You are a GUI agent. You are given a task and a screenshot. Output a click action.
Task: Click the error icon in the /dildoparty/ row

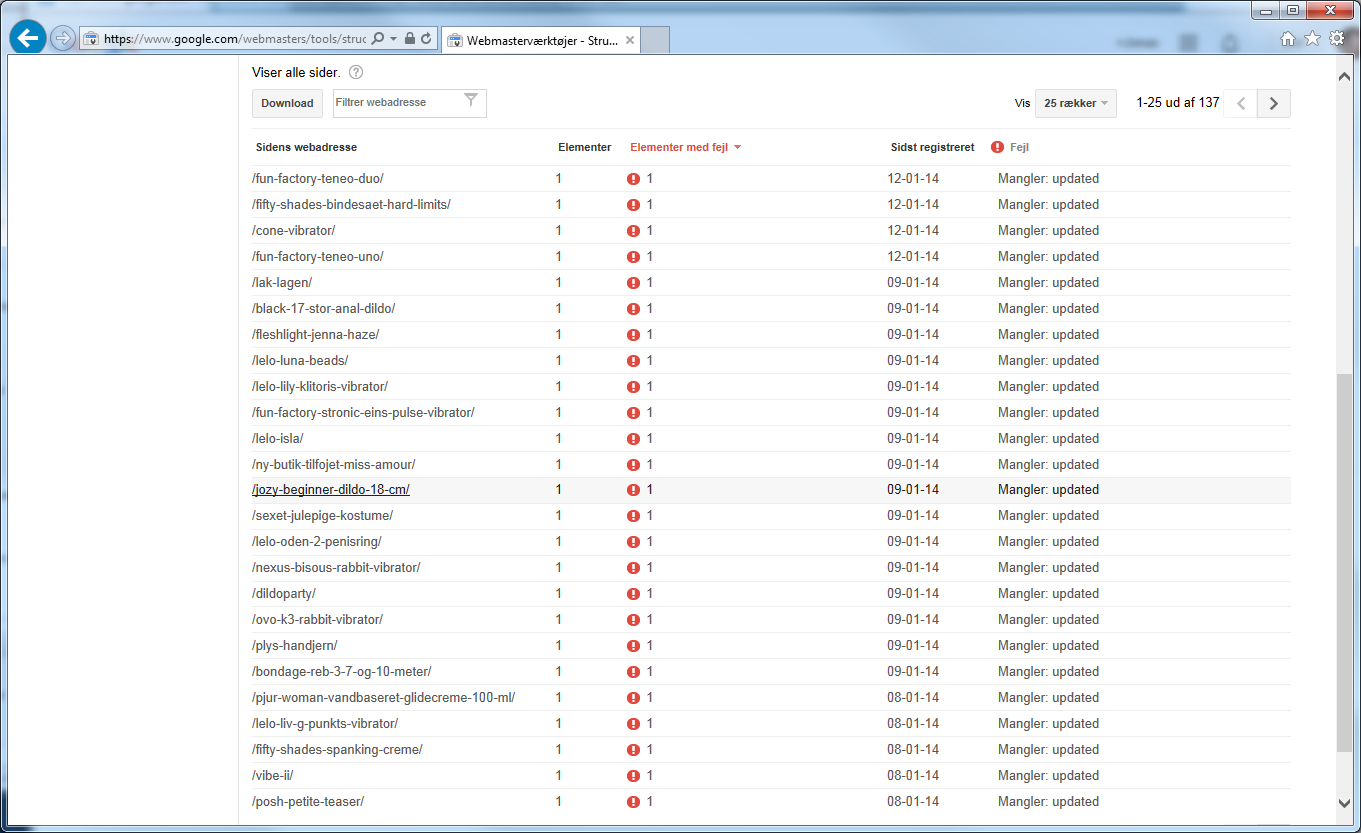[633, 594]
